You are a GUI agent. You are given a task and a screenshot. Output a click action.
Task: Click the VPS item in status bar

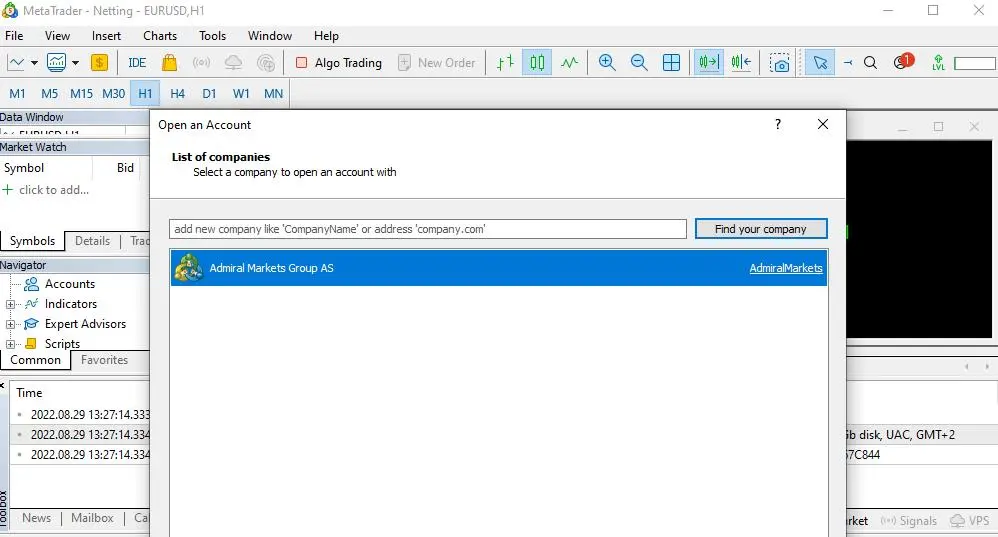[970, 520]
